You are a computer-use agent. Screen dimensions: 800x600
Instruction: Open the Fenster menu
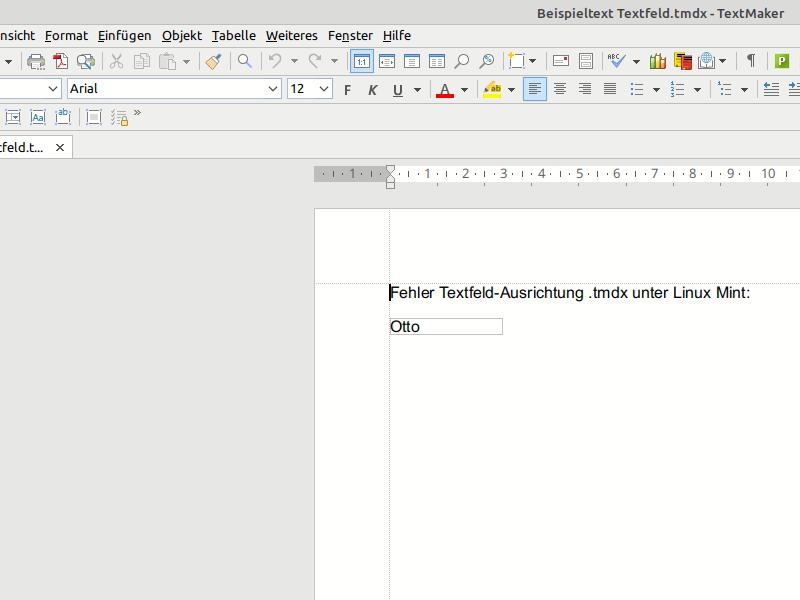pos(350,36)
